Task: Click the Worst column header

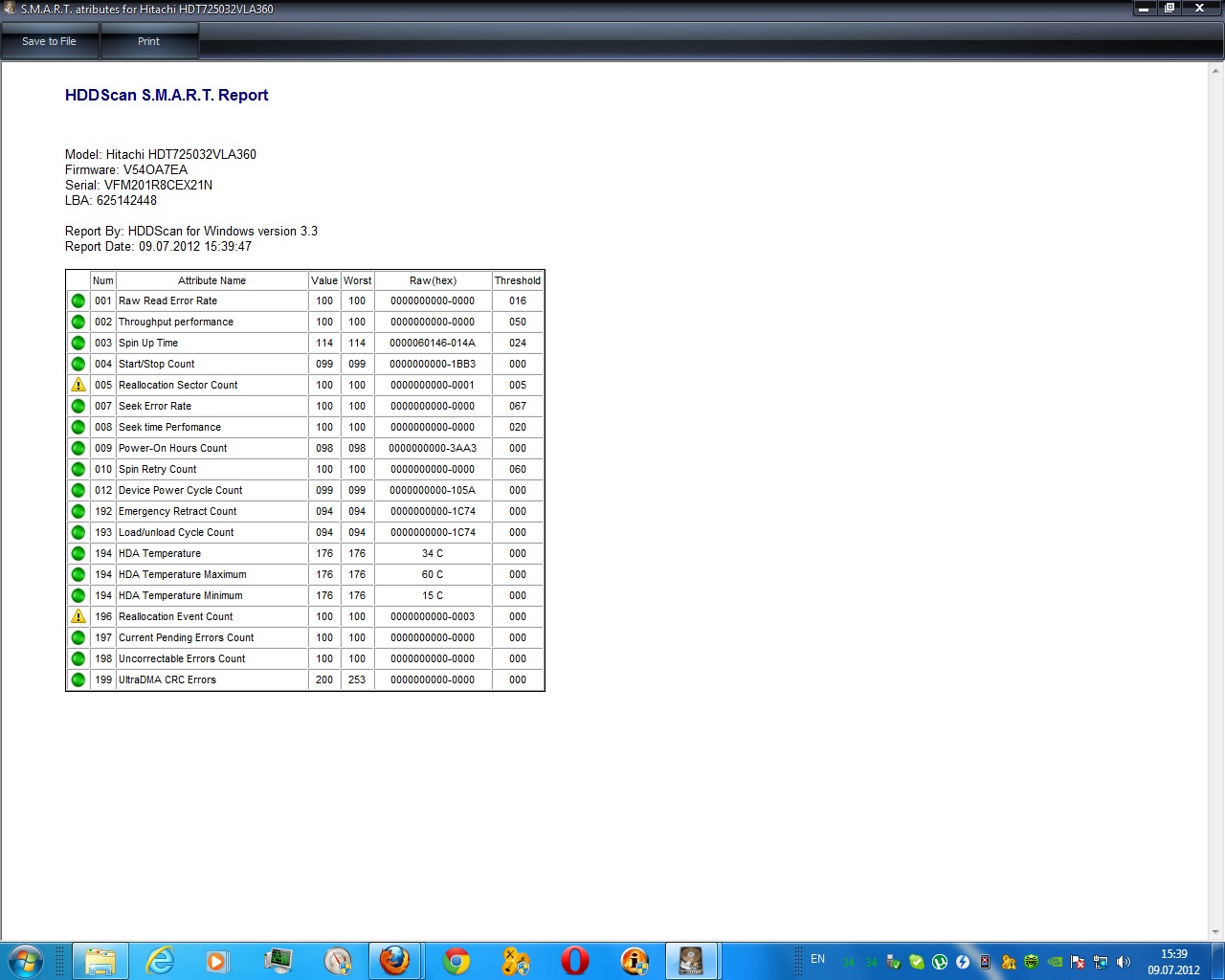Action: click(357, 280)
